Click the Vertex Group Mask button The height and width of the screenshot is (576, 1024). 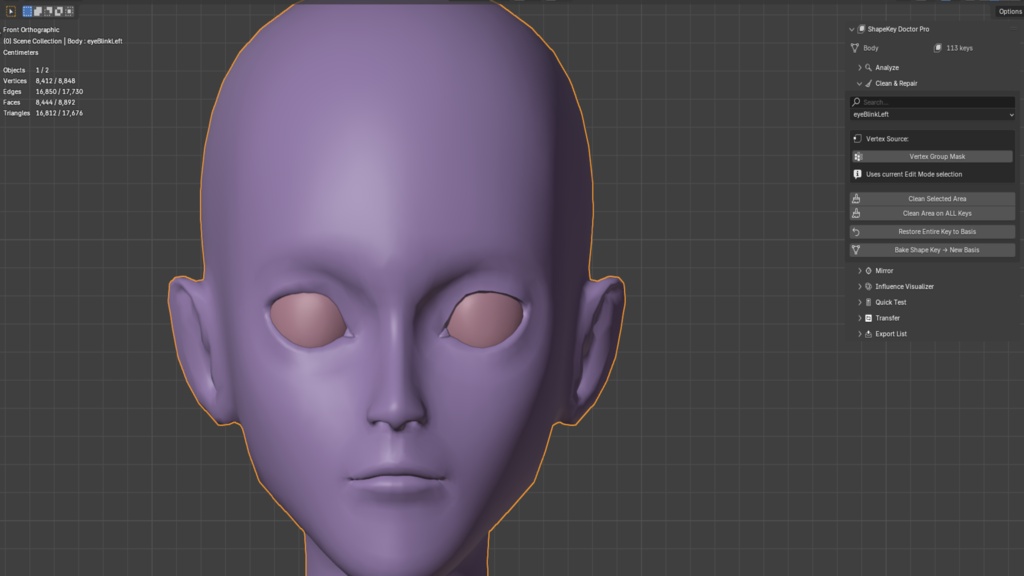[x=932, y=157]
